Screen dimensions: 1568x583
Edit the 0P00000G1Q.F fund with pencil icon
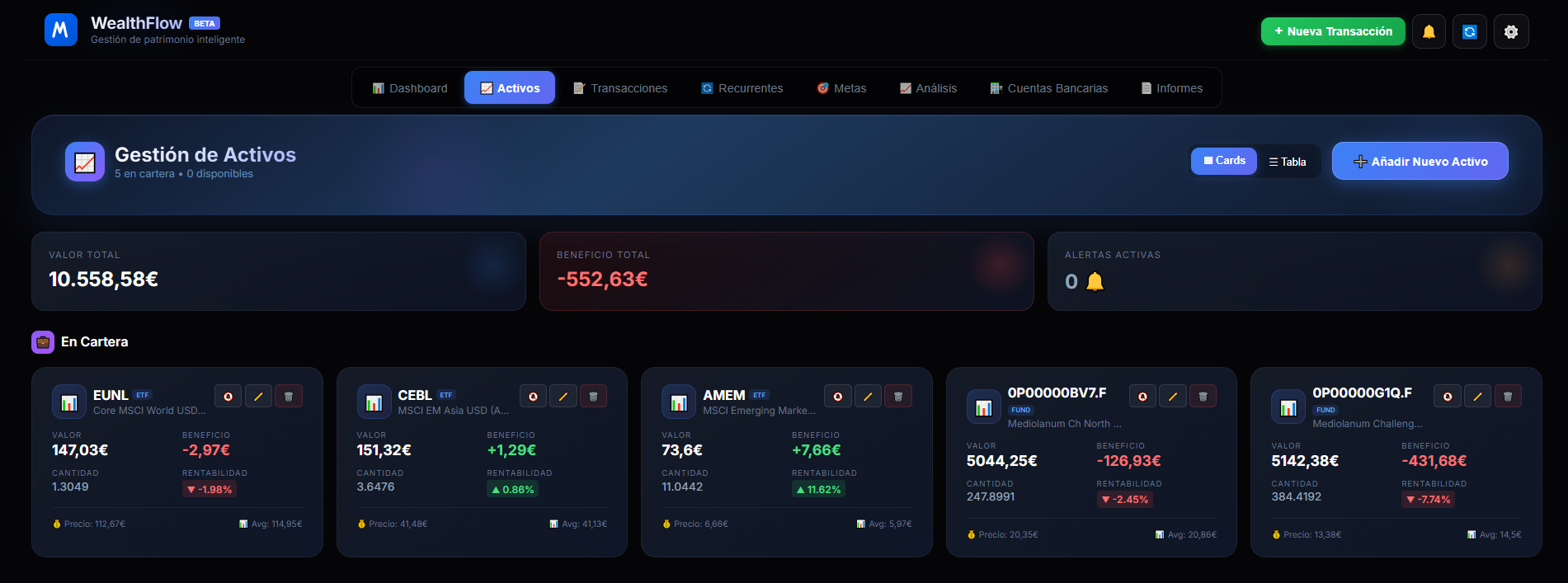(x=1477, y=397)
